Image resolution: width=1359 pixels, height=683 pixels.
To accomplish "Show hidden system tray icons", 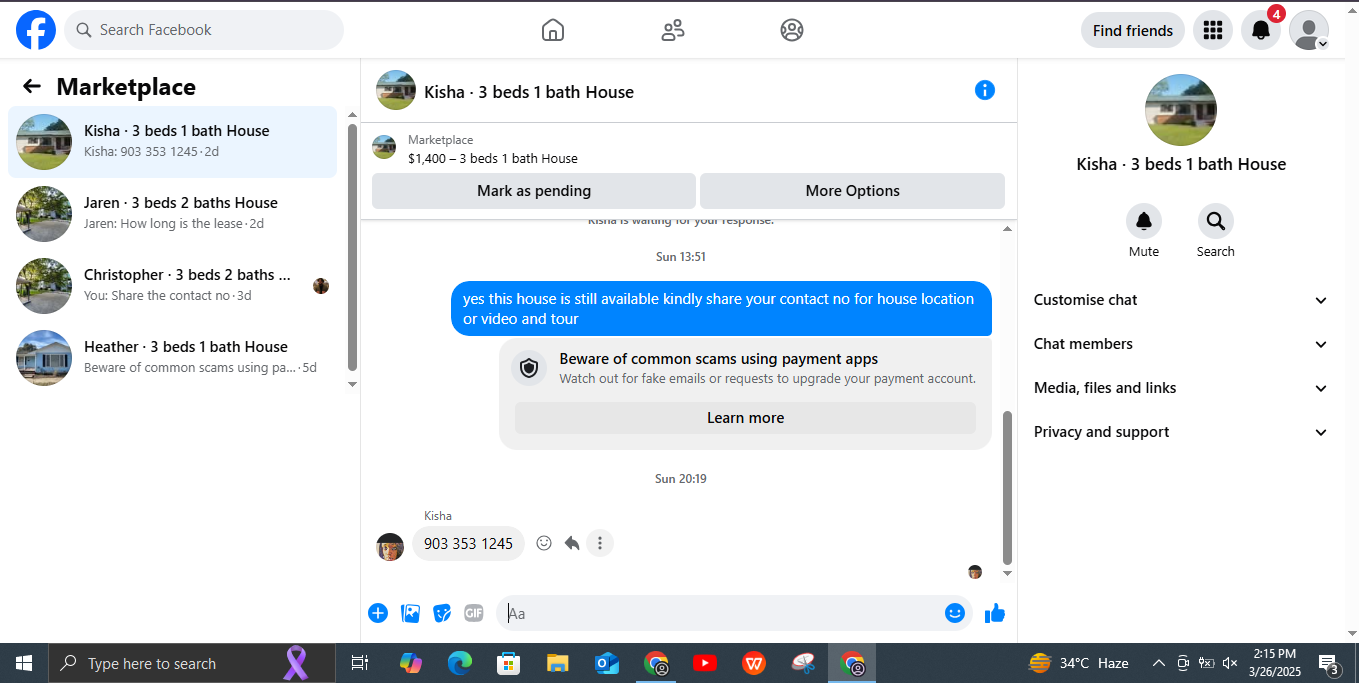I will click(x=1159, y=663).
